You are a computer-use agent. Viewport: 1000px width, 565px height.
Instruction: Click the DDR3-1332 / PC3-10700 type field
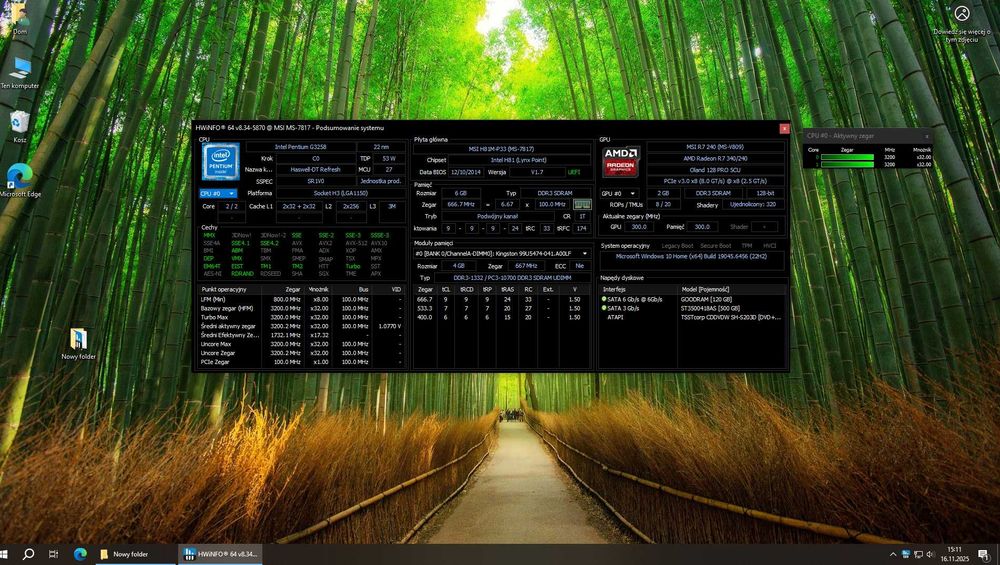513,278
